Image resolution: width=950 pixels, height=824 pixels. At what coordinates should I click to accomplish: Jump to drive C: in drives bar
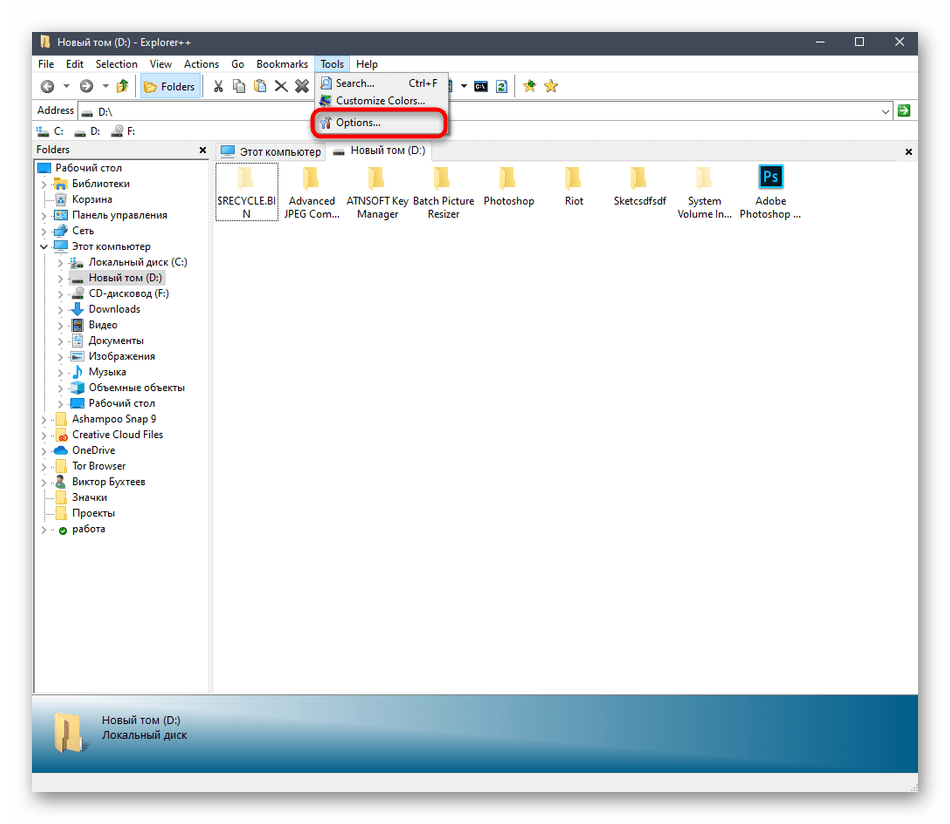pyautogui.click(x=50, y=131)
